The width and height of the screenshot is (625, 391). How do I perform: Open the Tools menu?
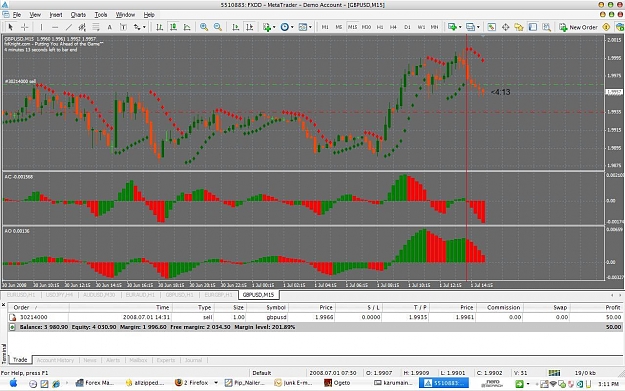tap(101, 15)
